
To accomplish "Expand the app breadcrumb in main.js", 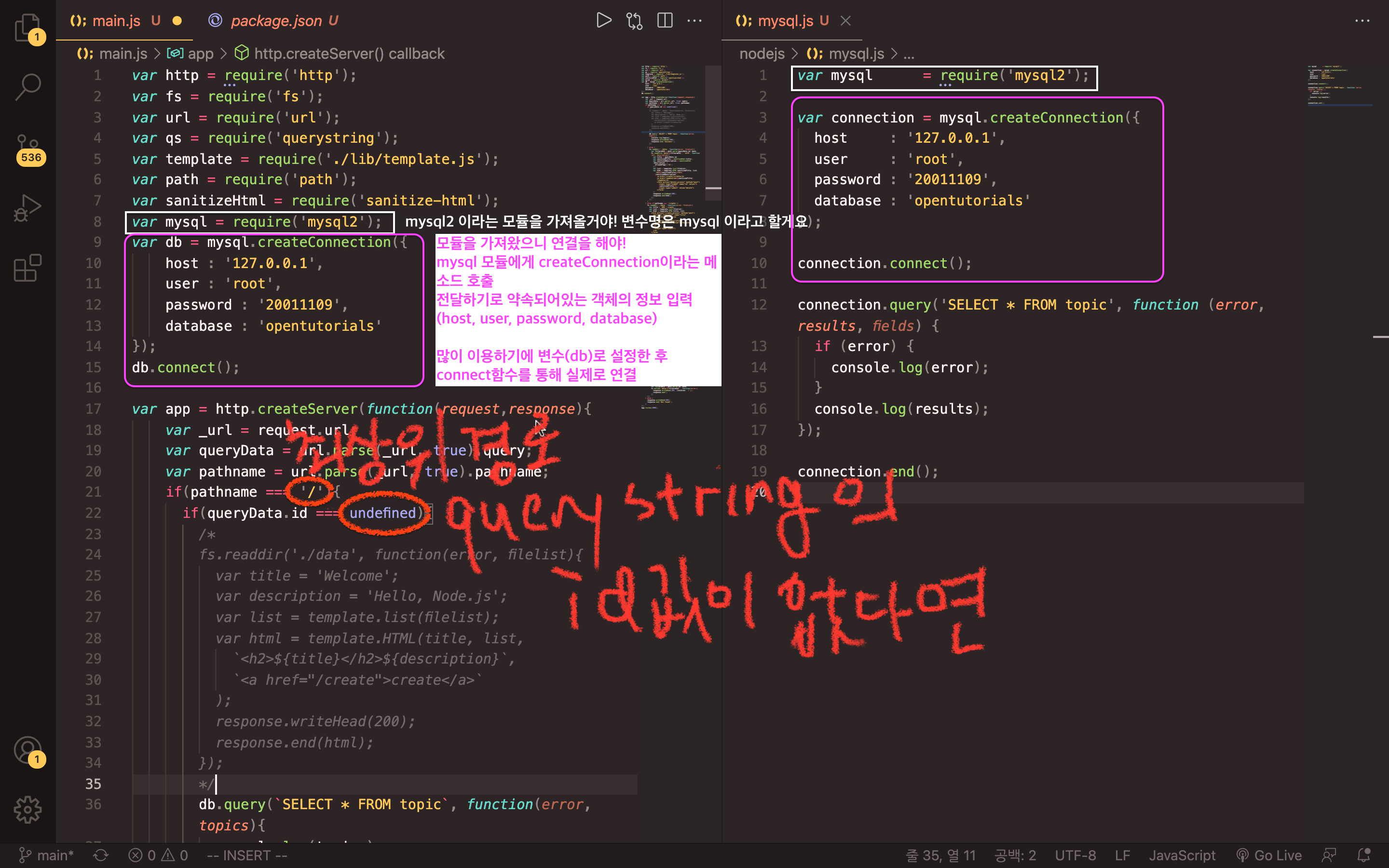I will (200, 54).
